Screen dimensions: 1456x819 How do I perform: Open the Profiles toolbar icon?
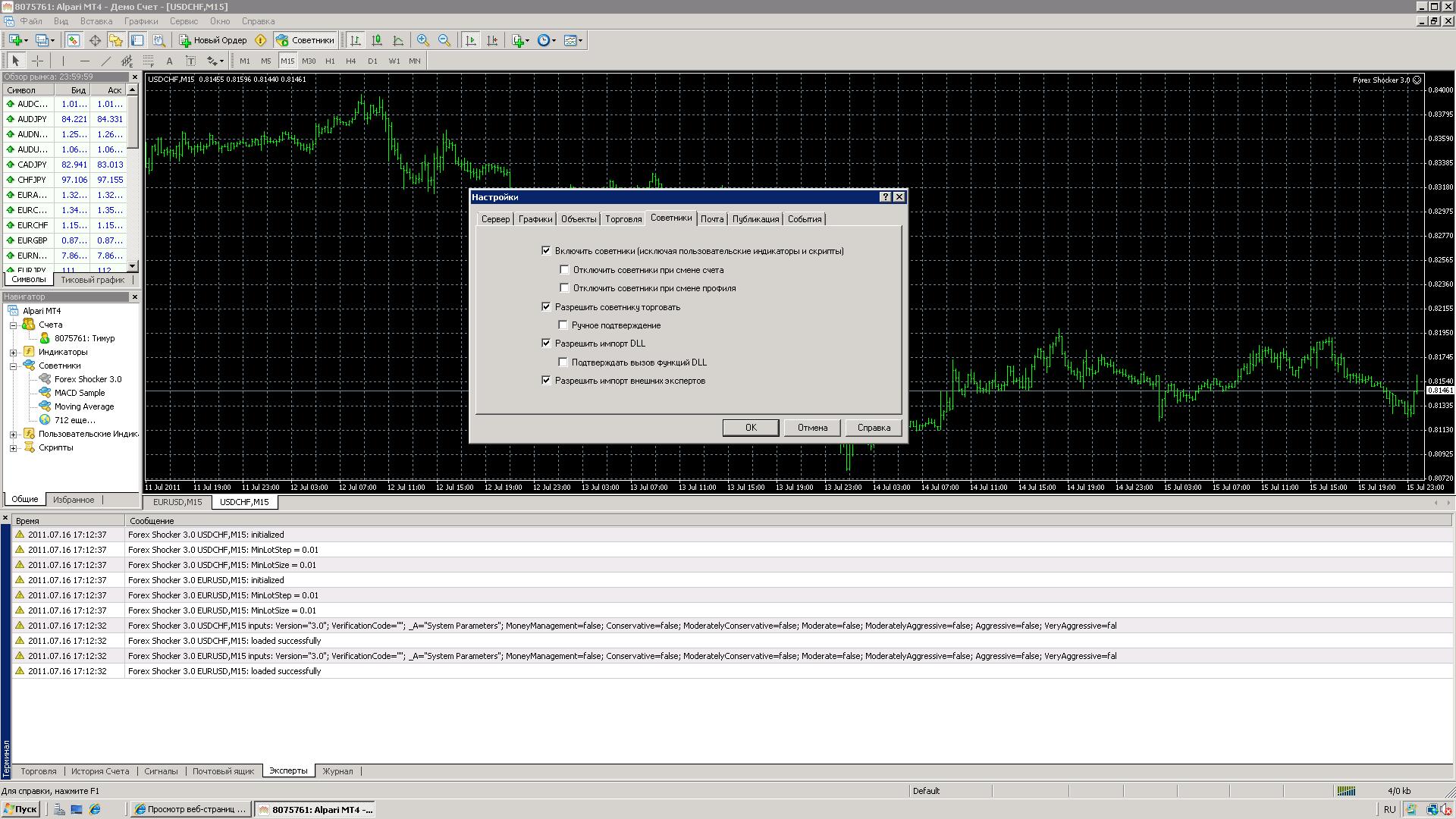(x=42, y=40)
